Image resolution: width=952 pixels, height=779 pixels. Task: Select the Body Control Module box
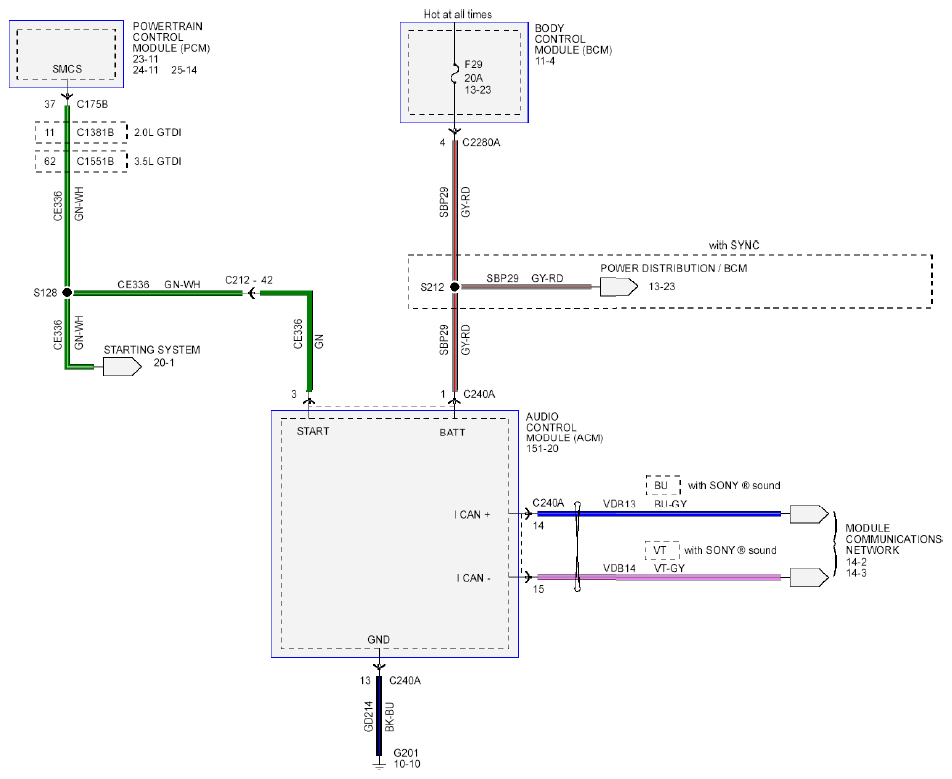click(464, 72)
